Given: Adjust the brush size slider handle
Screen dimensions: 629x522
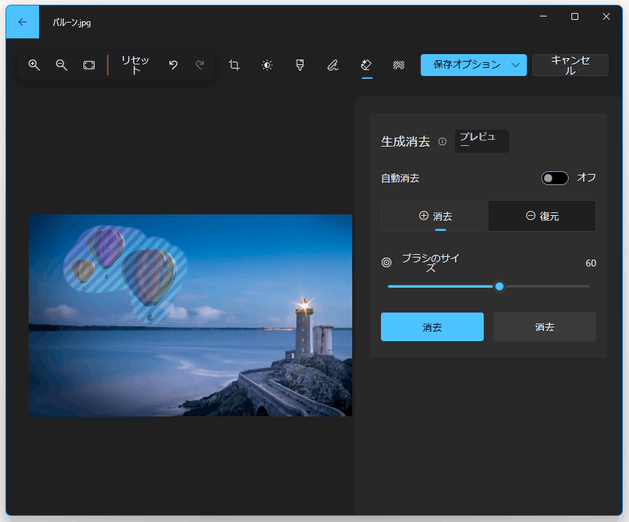Looking at the screenshot, I should pyautogui.click(x=499, y=286).
